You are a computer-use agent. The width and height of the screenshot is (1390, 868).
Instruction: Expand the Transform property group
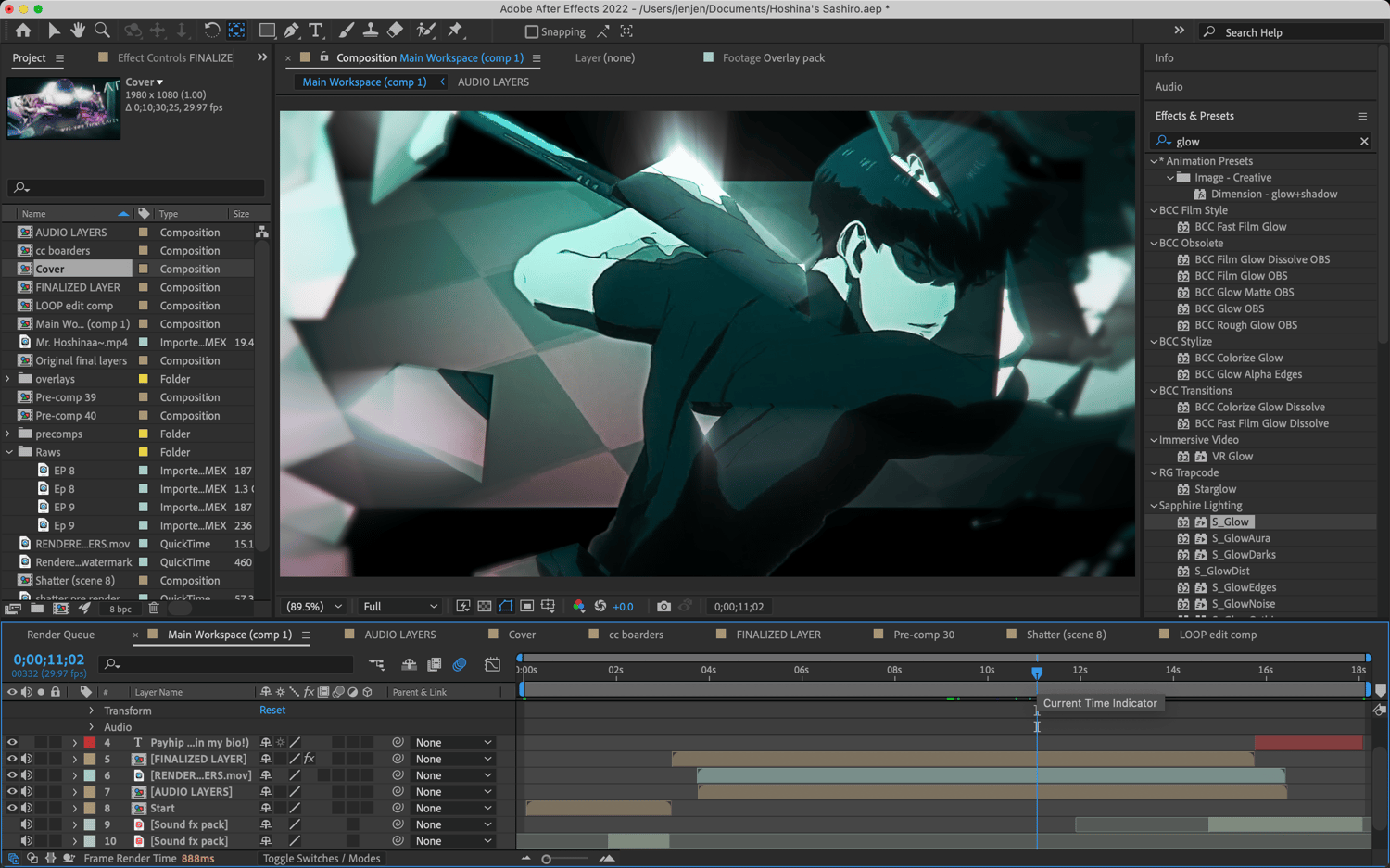pyautogui.click(x=91, y=711)
